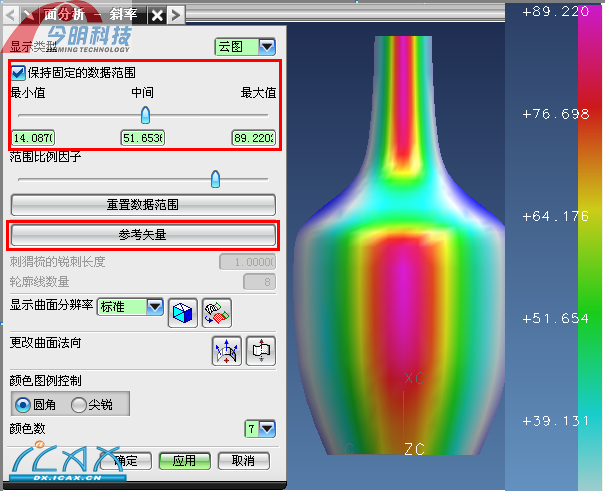This screenshot has height=491, width=605.
Task: Click the 参考矢量 button
Action: (x=142, y=235)
